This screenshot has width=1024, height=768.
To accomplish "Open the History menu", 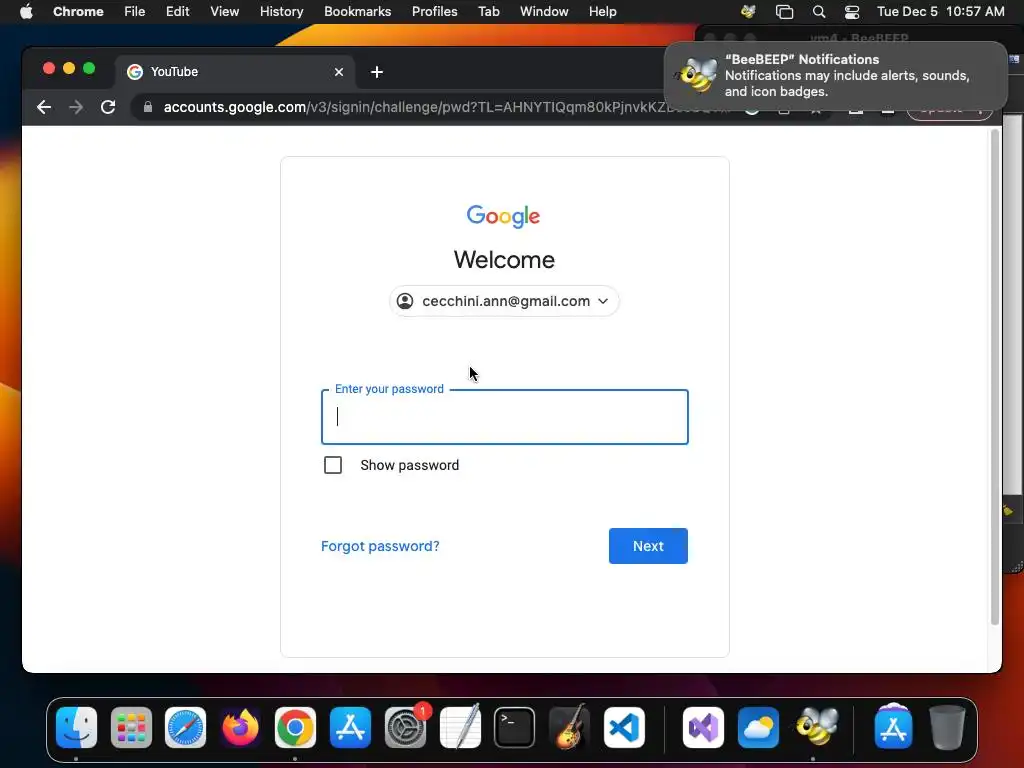I will pos(281,11).
